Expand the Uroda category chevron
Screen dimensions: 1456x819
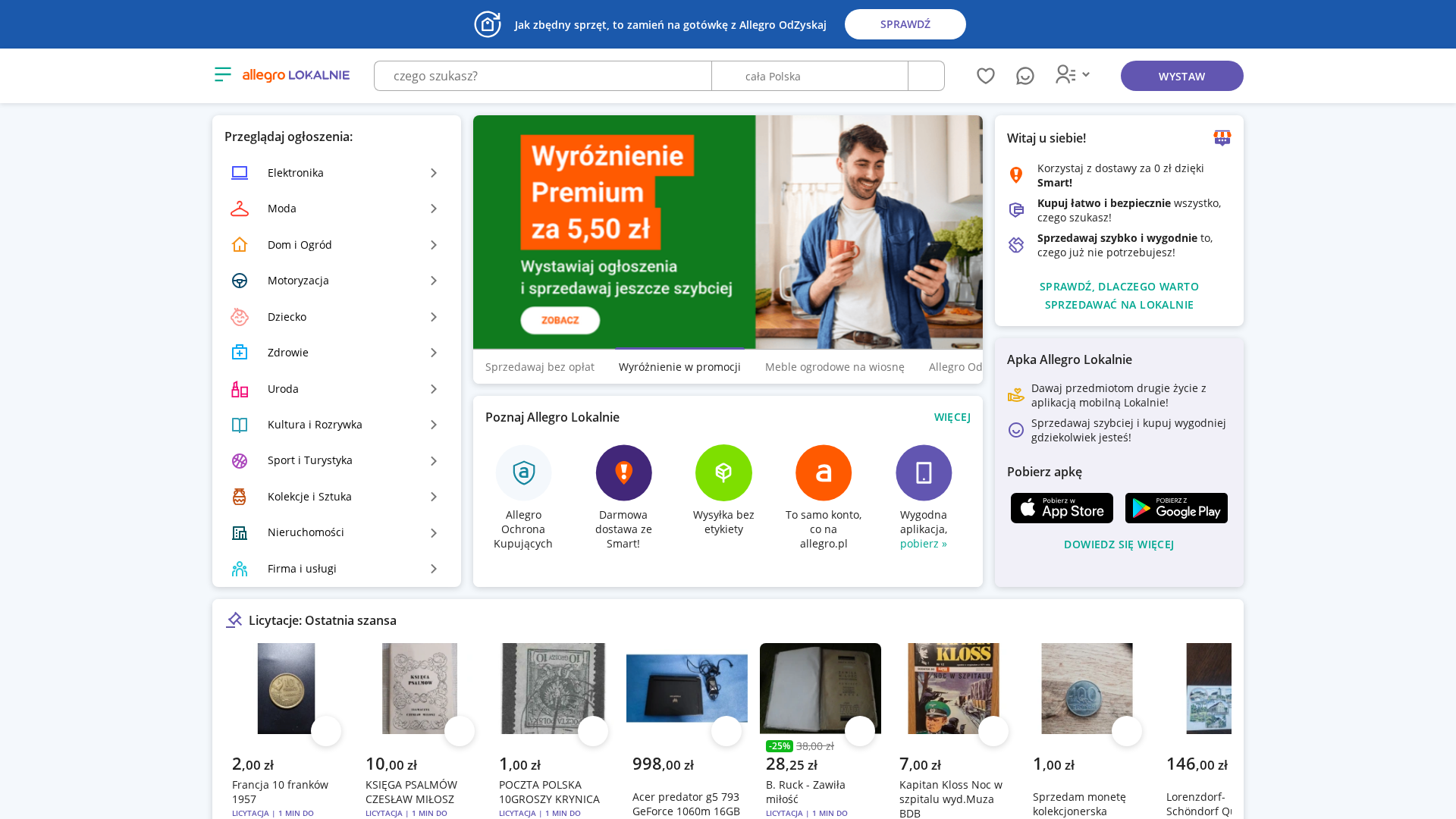coord(434,389)
